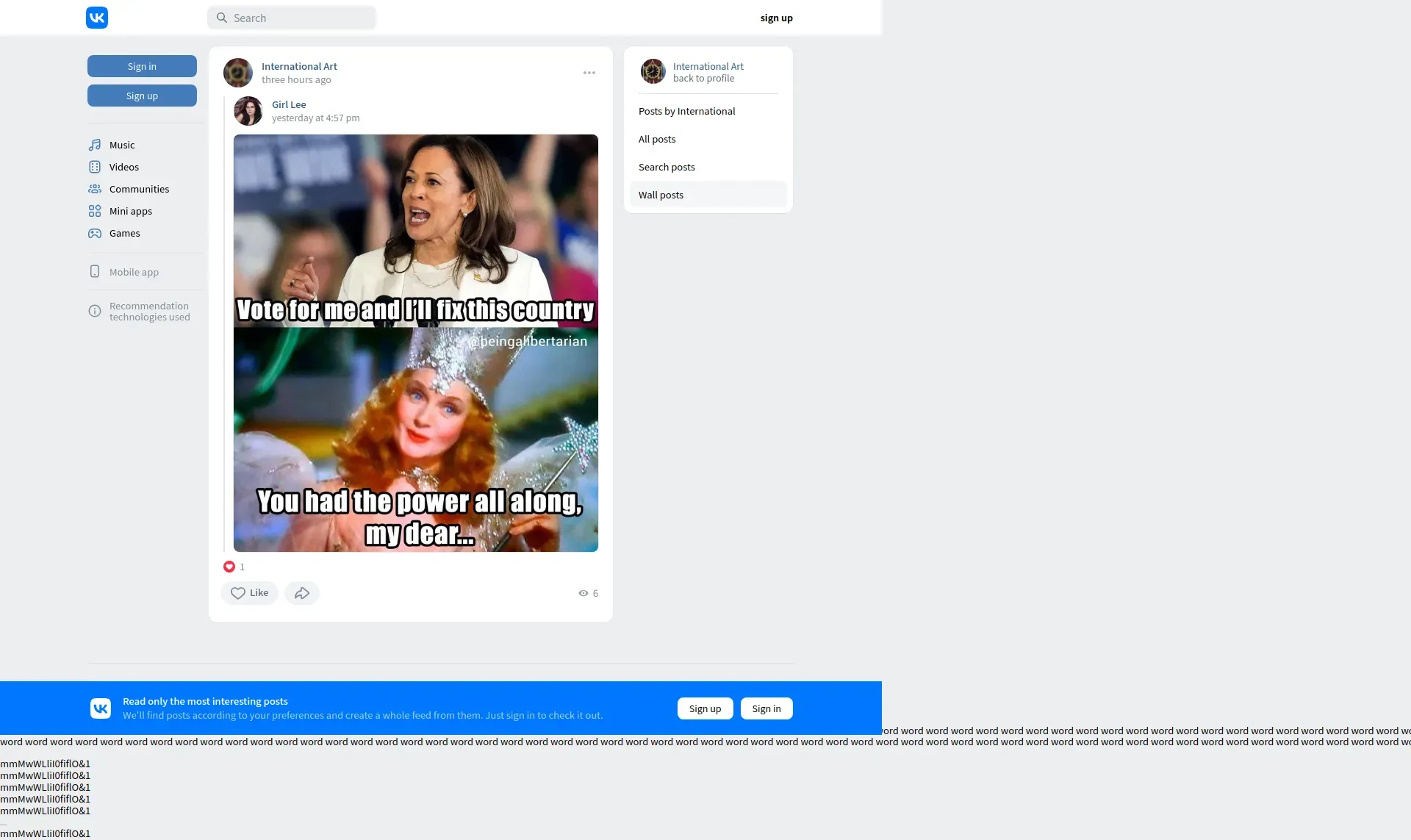Screen dimensions: 1411x840
Task: Click the Recommendation technologies info icon
Action: (x=95, y=312)
